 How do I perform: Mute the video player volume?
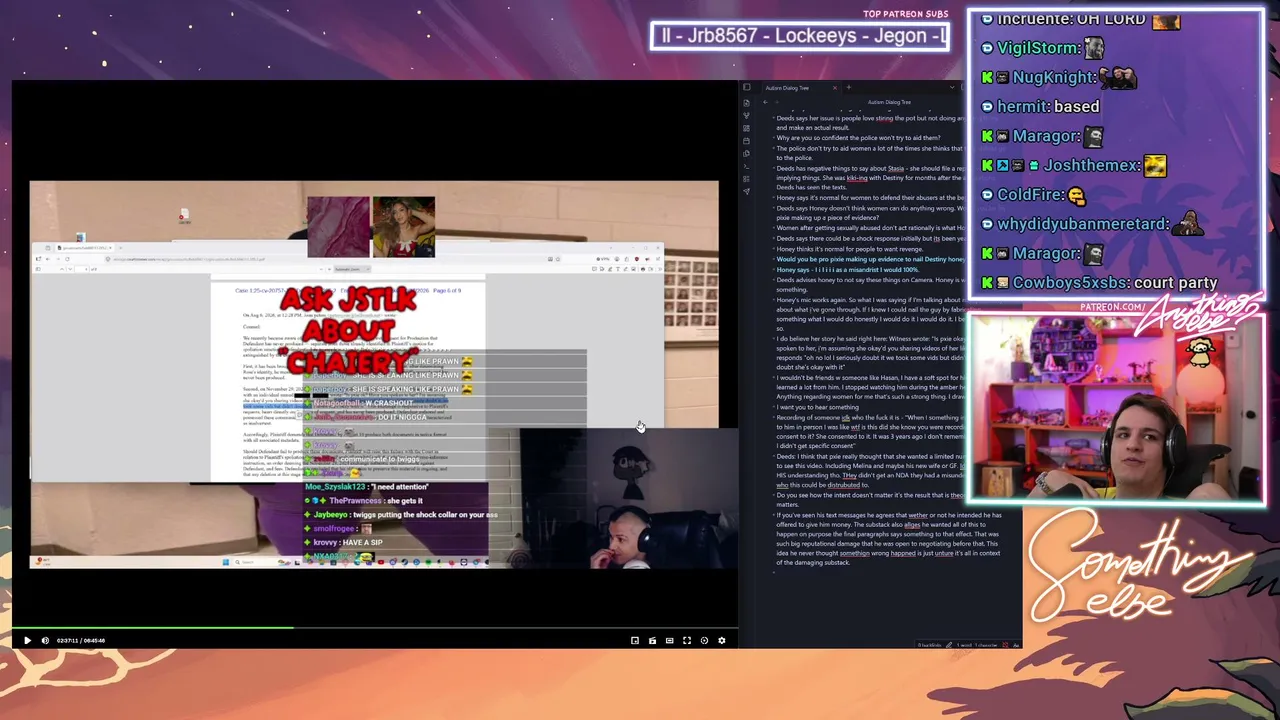coord(45,640)
